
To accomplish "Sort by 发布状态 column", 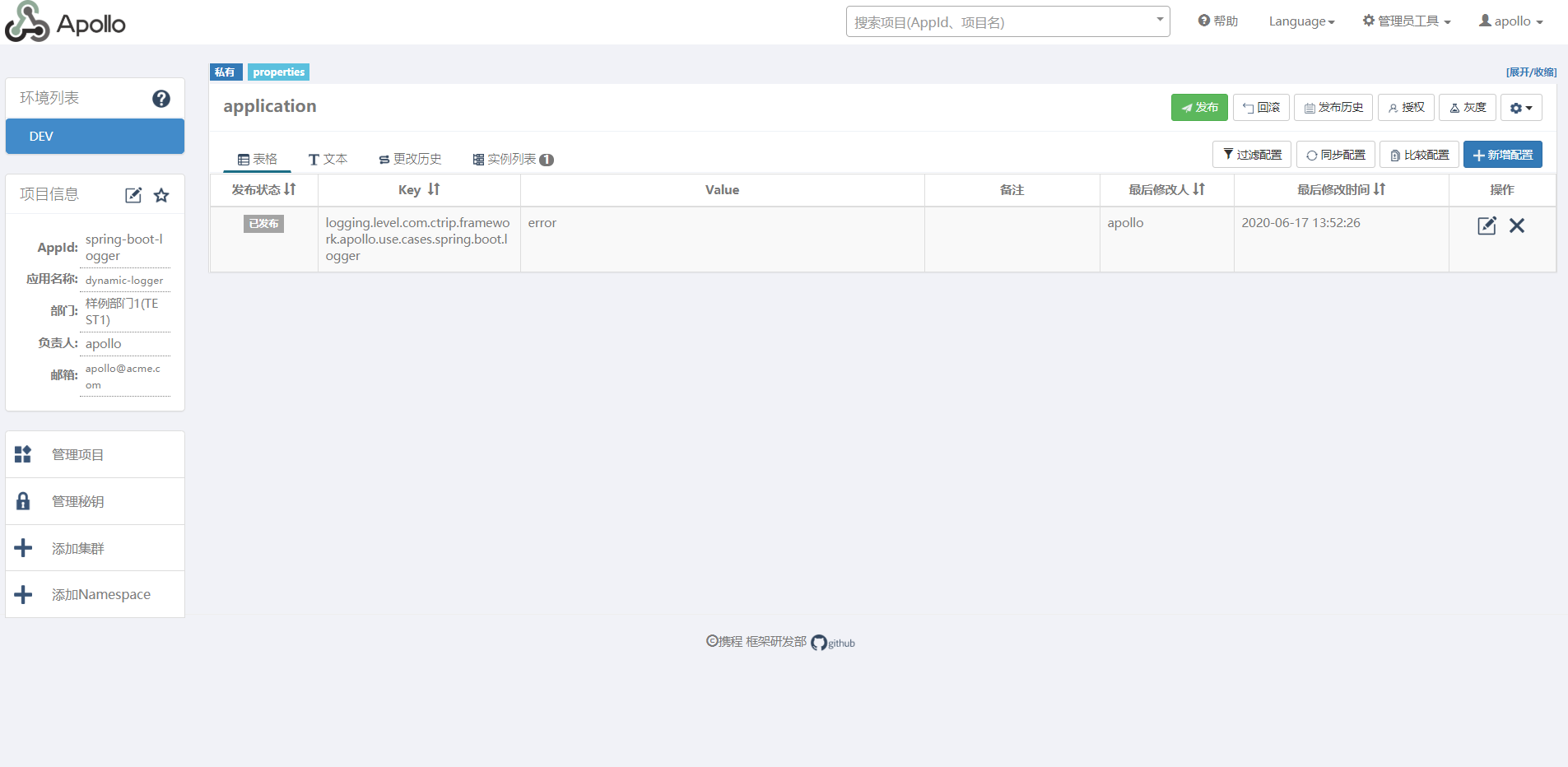I will [x=290, y=189].
